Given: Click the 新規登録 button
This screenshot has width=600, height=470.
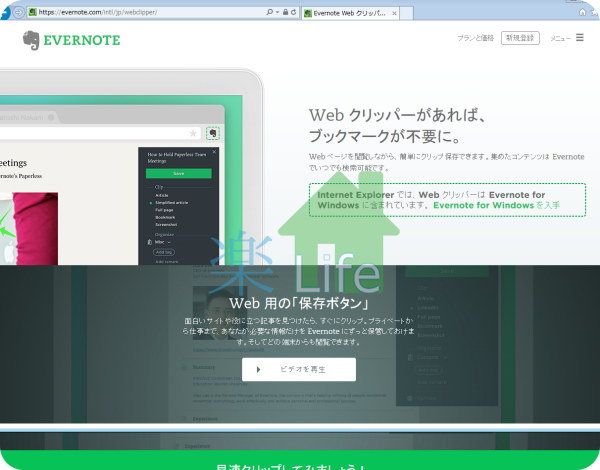Looking at the screenshot, I should (x=520, y=38).
